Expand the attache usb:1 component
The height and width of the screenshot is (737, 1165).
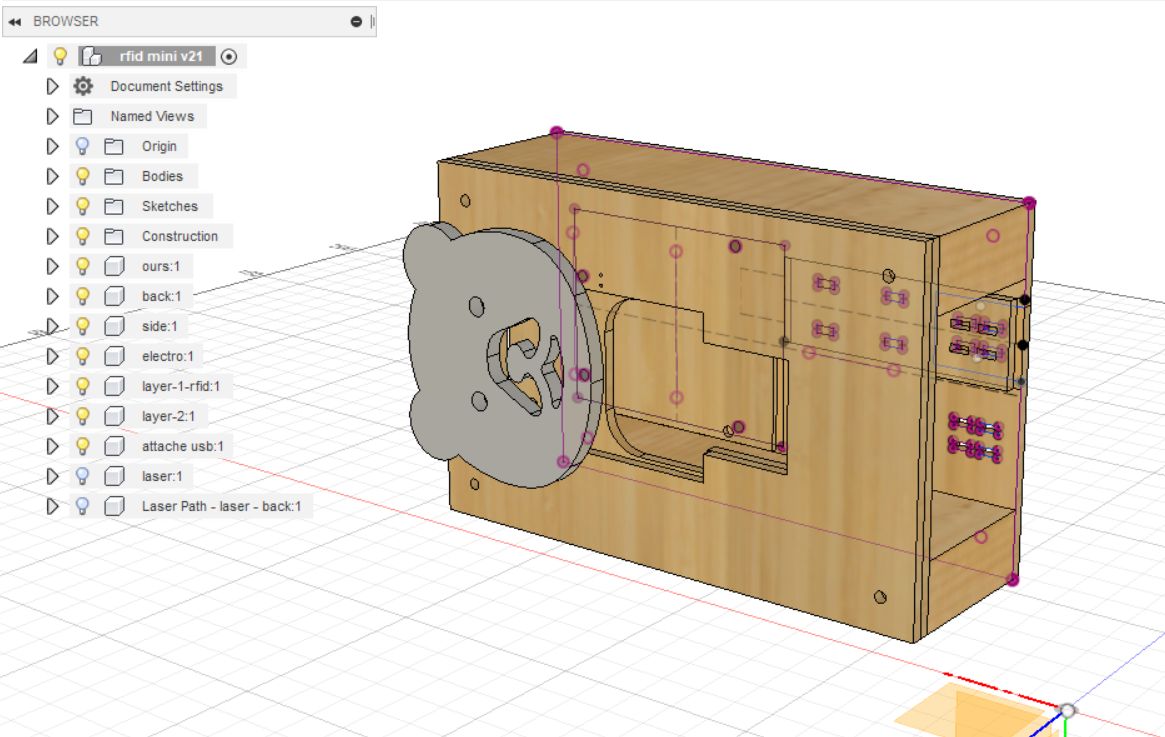(x=52, y=447)
